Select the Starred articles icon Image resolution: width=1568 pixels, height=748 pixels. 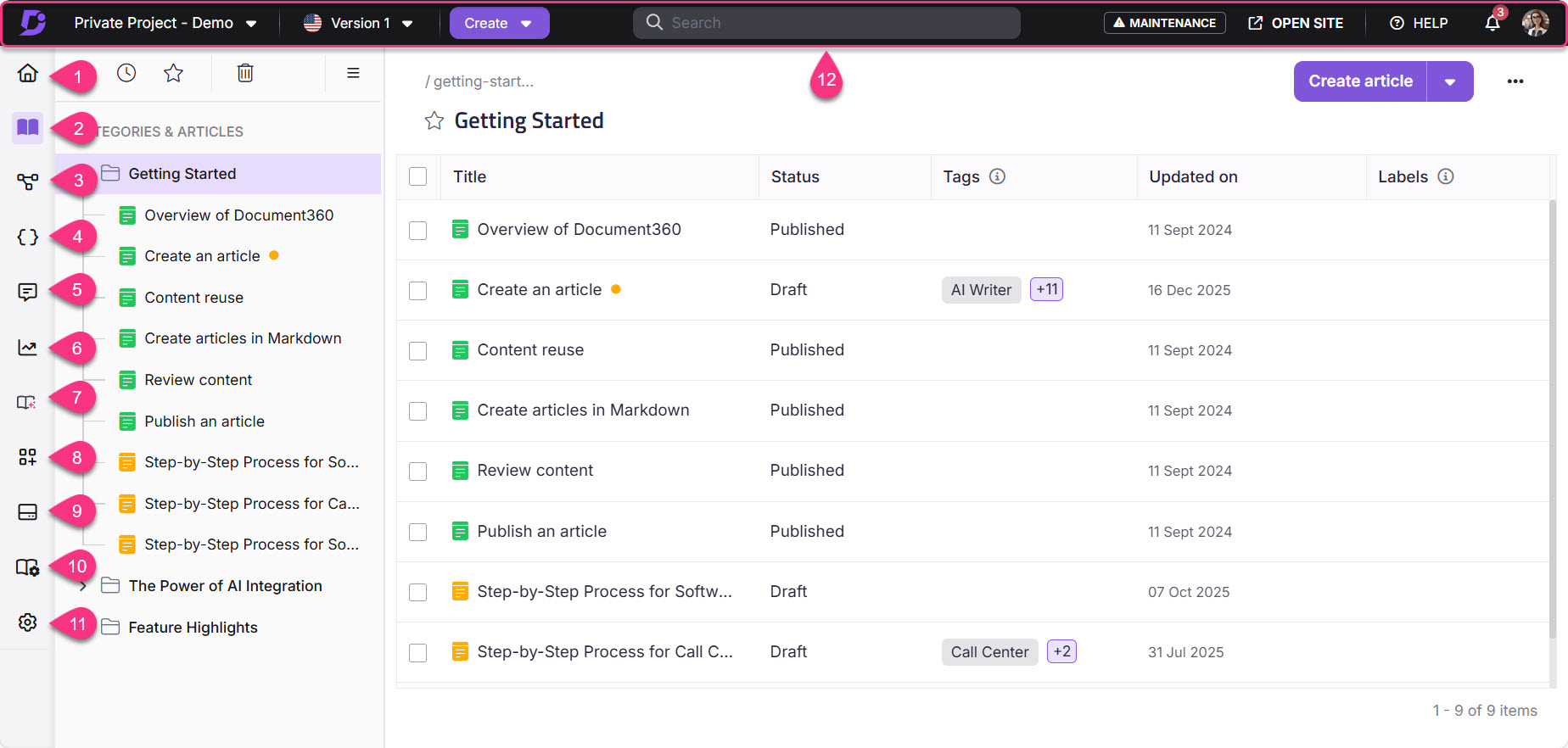173,73
